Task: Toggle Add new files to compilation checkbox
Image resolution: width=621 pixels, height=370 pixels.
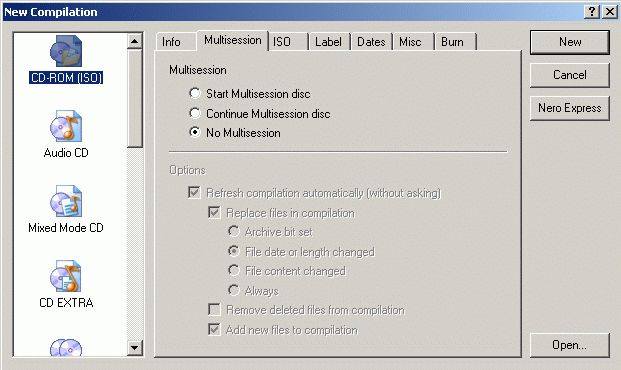Action: 214,330
